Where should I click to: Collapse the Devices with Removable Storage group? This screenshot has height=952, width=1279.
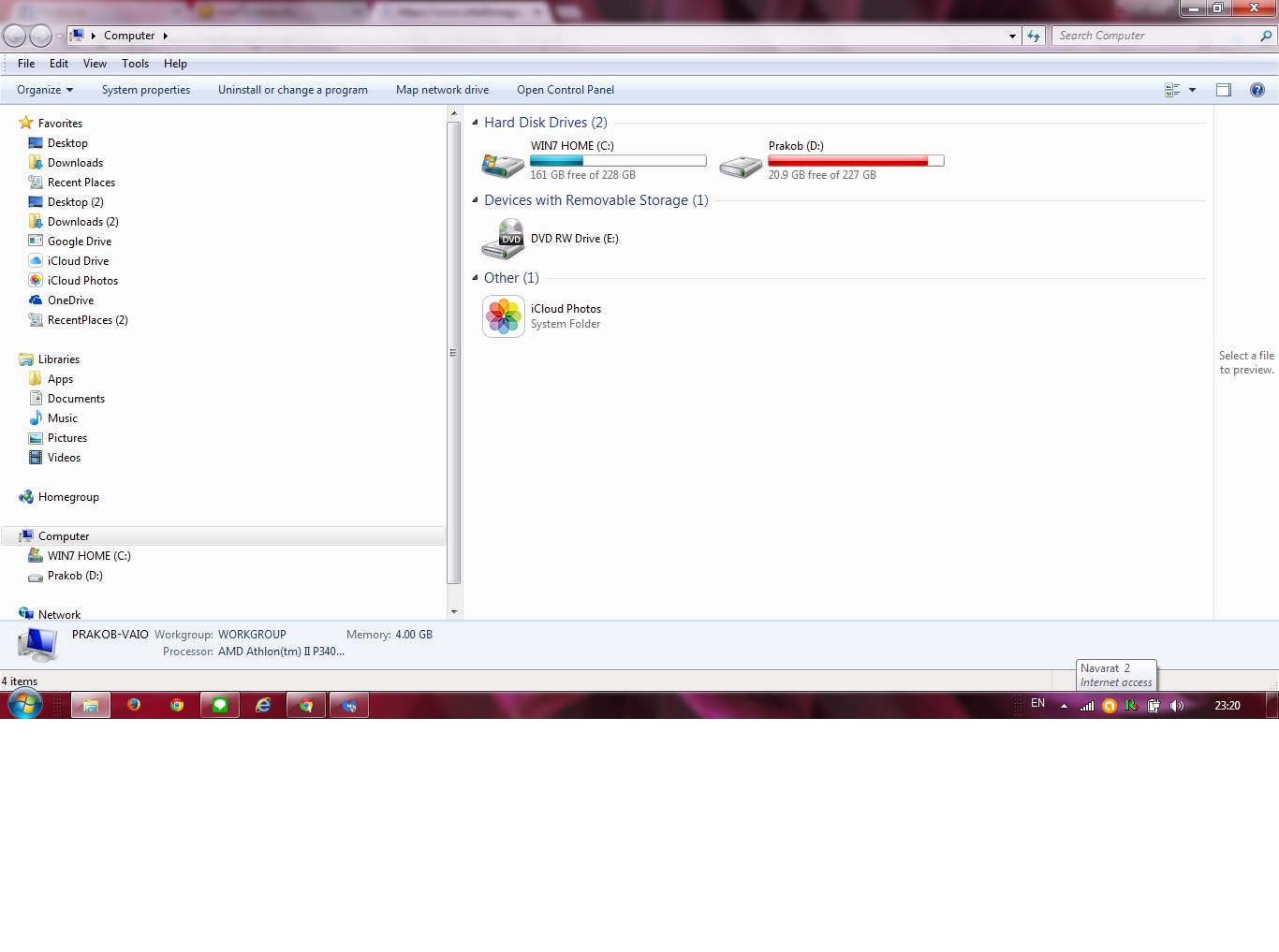475,200
